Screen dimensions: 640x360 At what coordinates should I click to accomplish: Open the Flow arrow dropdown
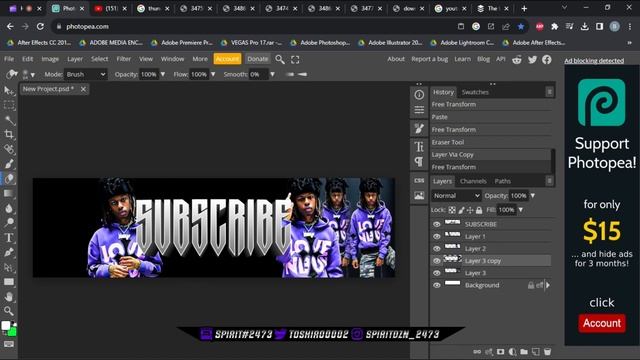(213, 74)
